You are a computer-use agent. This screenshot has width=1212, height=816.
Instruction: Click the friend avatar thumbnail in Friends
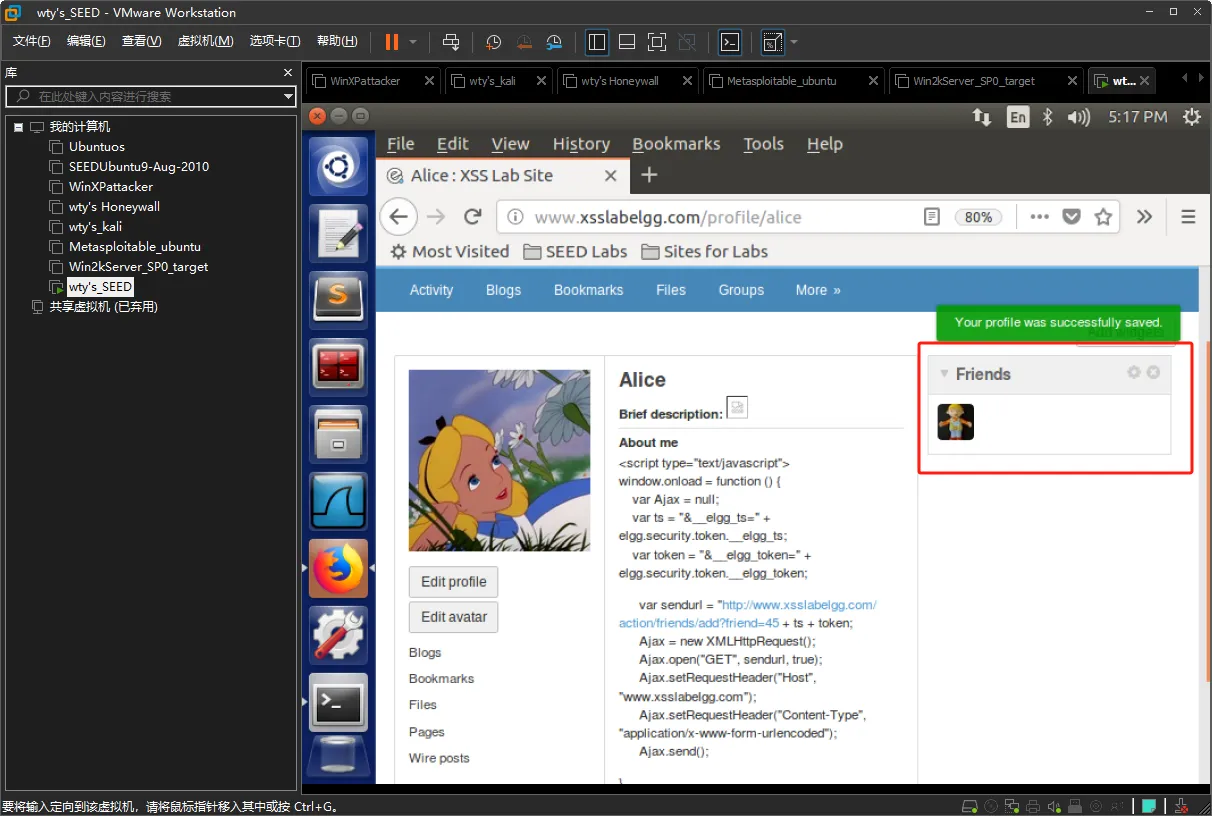[955, 422]
